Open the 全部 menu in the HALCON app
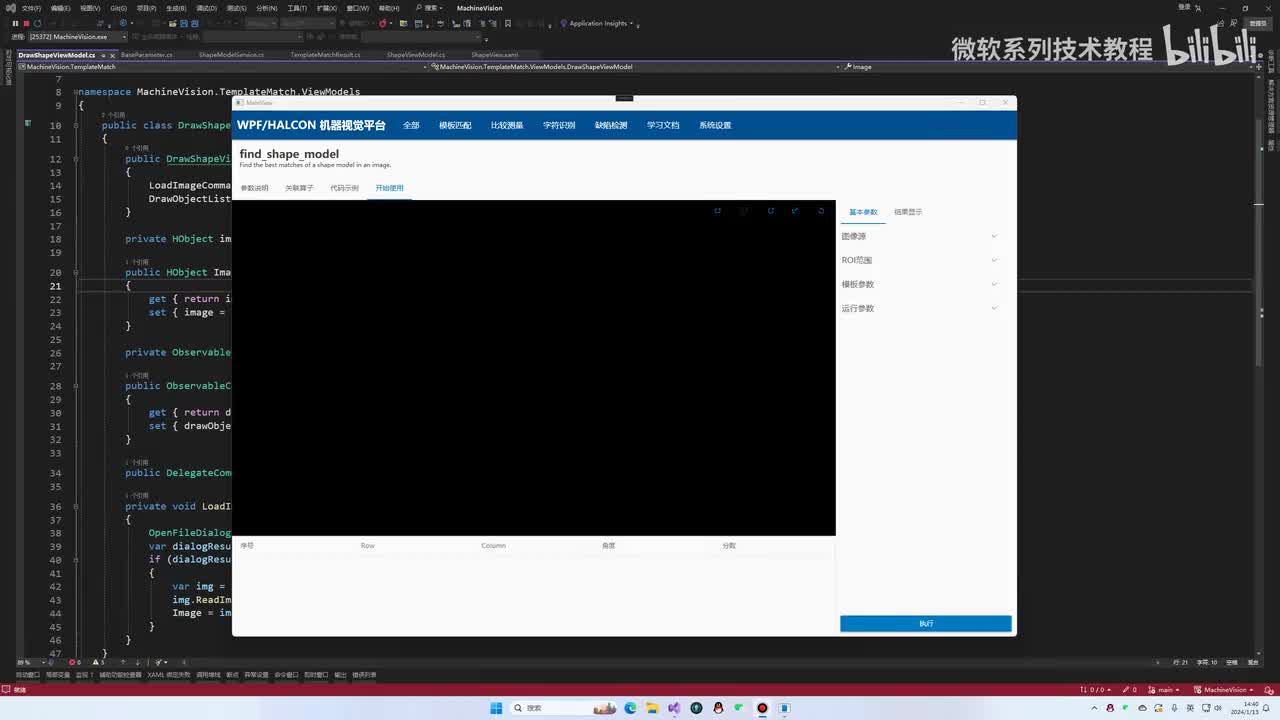 411,125
